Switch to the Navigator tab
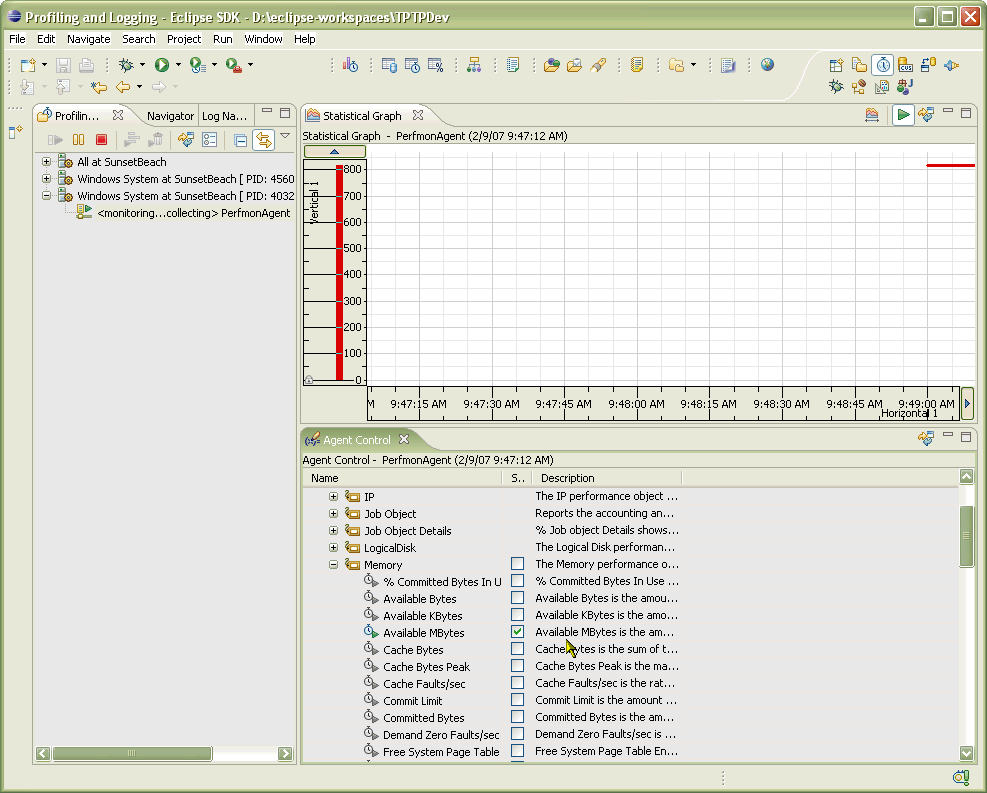The image size is (987, 793). 170,116
